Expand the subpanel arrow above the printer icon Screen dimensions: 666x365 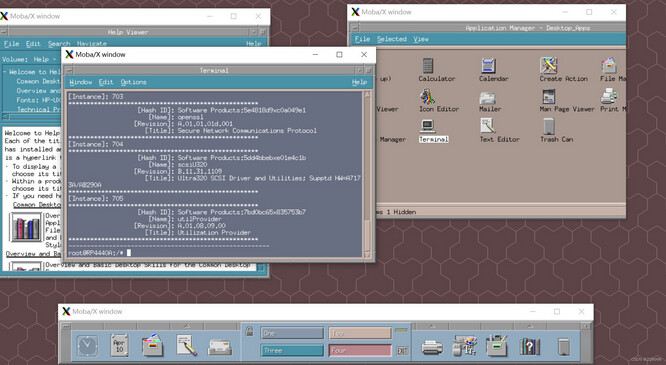[432, 326]
